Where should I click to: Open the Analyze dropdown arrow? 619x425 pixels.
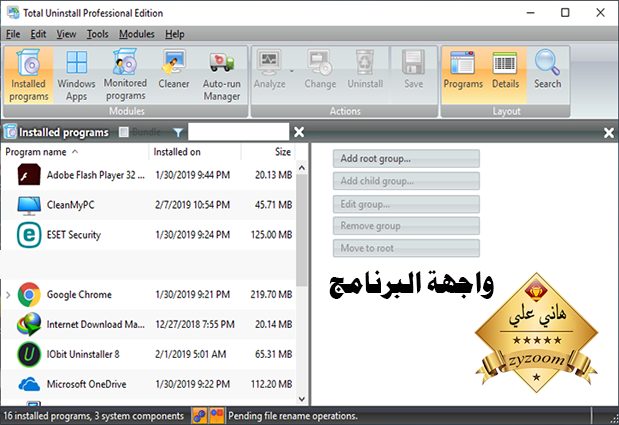[x=292, y=71]
